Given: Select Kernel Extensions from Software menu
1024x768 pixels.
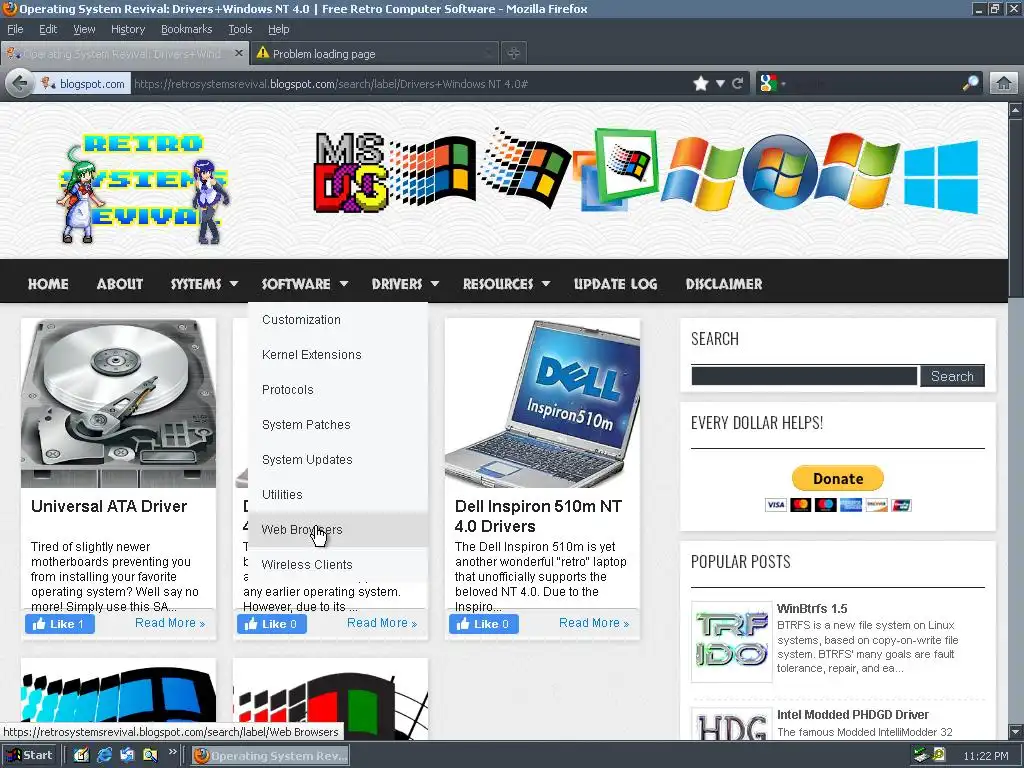Looking at the screenshot, I should click(338, 355).
